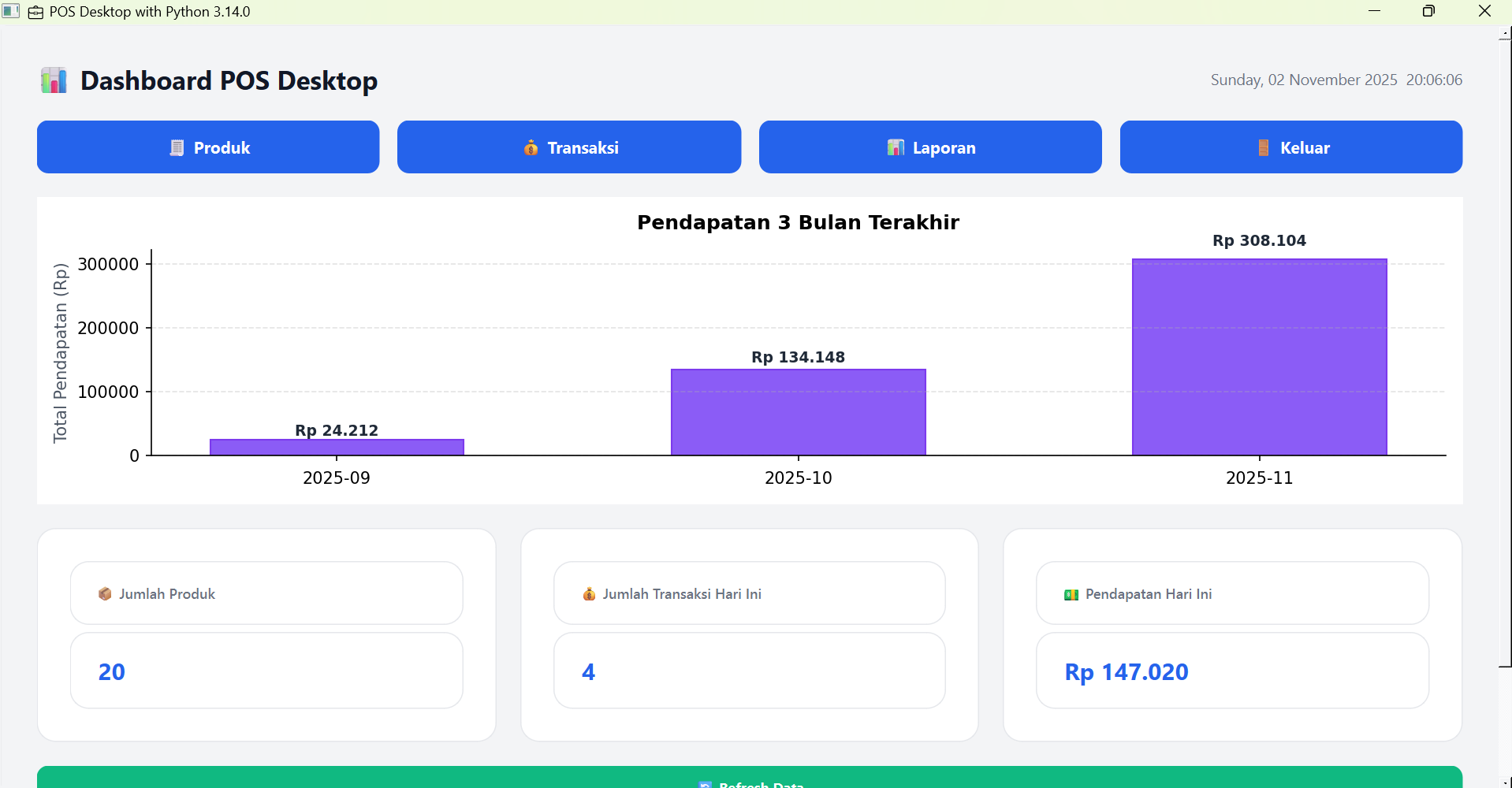
Task: Click the cash icon beside Pendapatan Hari Ini
Action: [1071, 594]
